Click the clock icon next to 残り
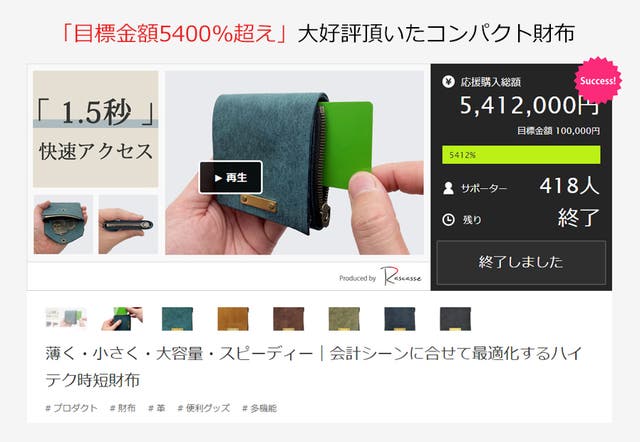The height and width of the screenshot is (442, 640). [448, 220]
